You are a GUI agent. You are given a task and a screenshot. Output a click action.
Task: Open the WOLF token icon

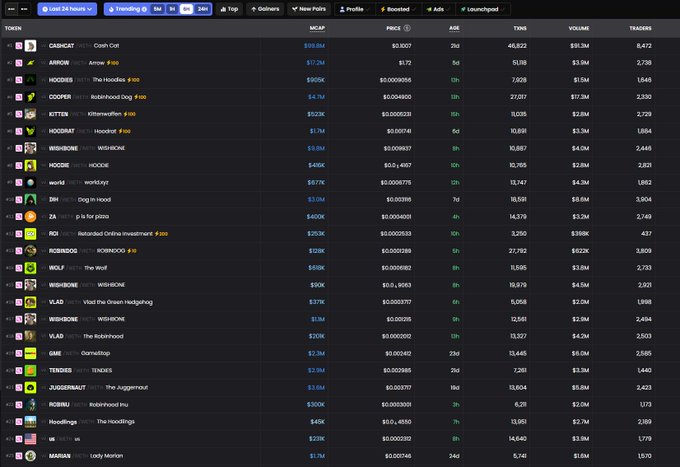(x=30, y=268)
